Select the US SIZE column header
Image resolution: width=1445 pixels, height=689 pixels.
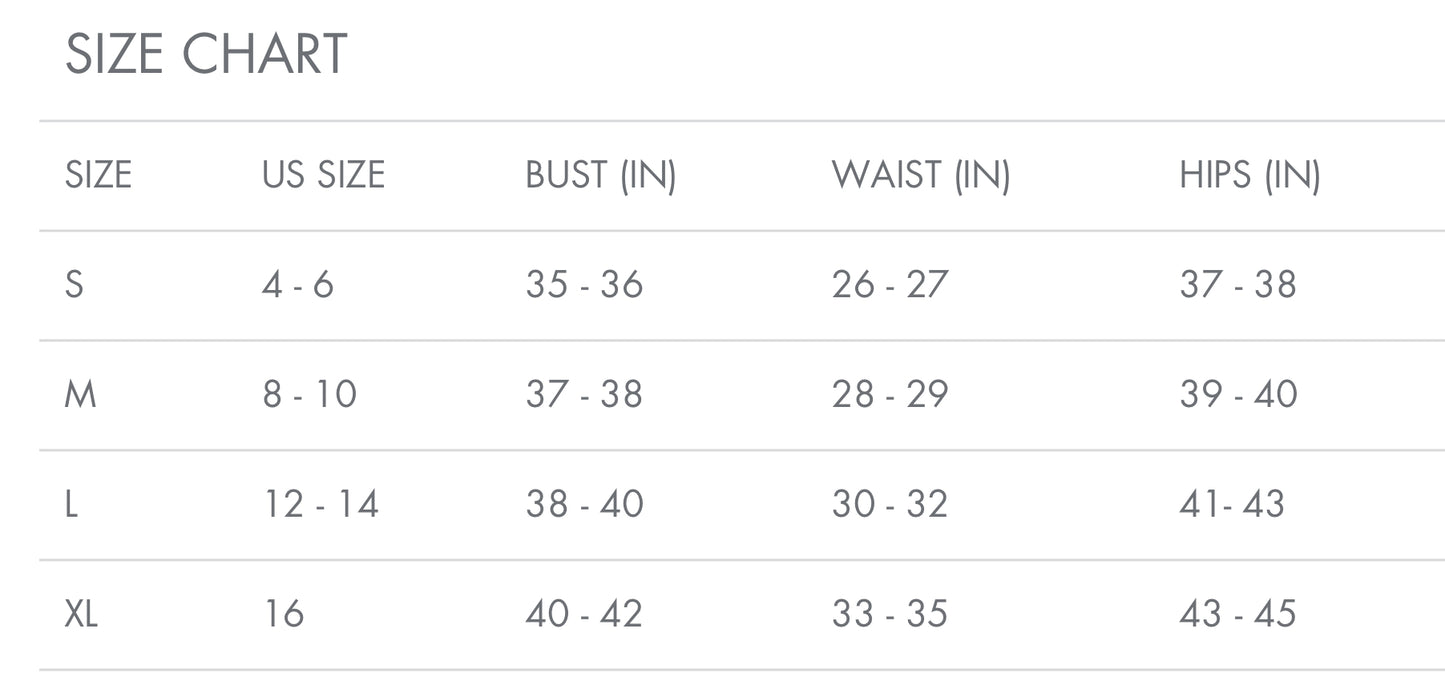323,175
